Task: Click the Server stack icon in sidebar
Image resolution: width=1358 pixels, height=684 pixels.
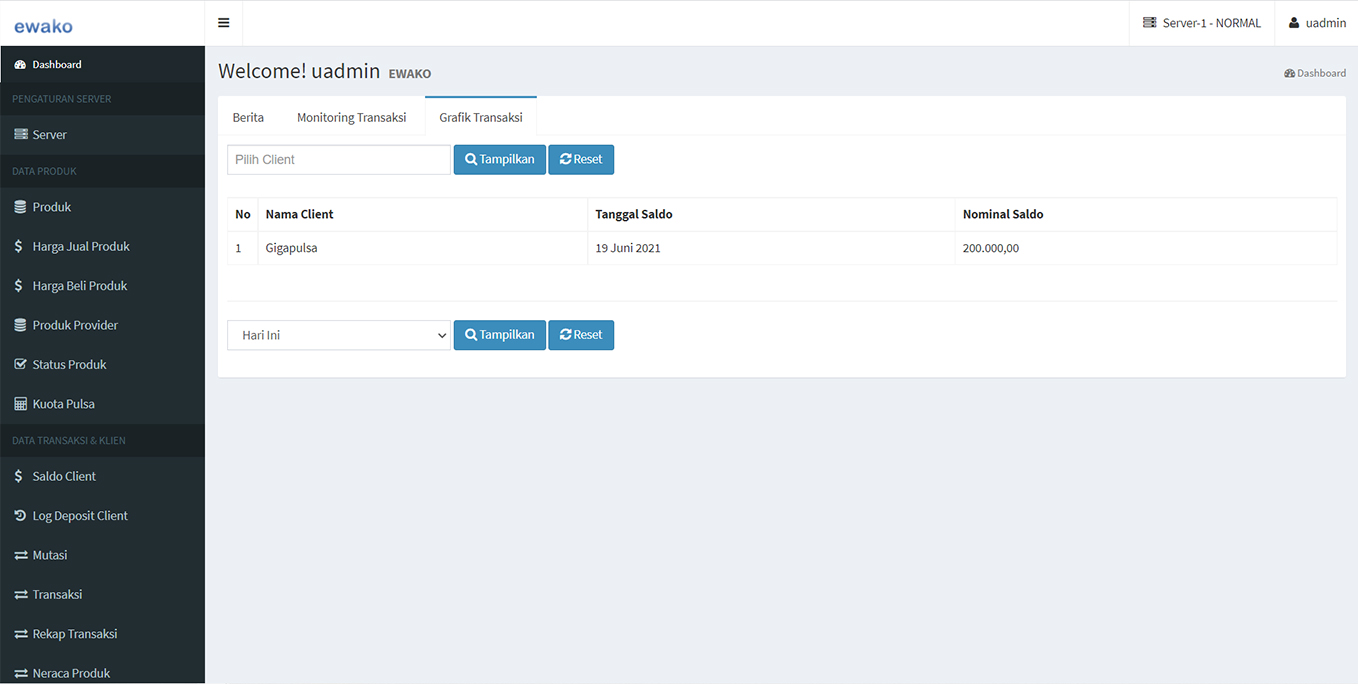Action: (21, 135)
